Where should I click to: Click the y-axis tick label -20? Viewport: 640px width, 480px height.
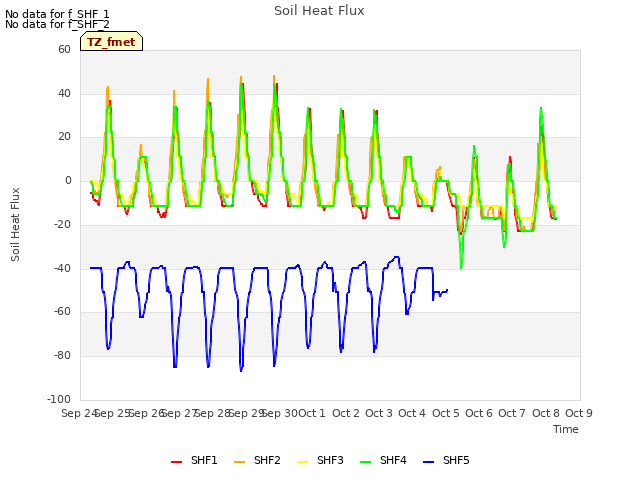coord(62,224)
